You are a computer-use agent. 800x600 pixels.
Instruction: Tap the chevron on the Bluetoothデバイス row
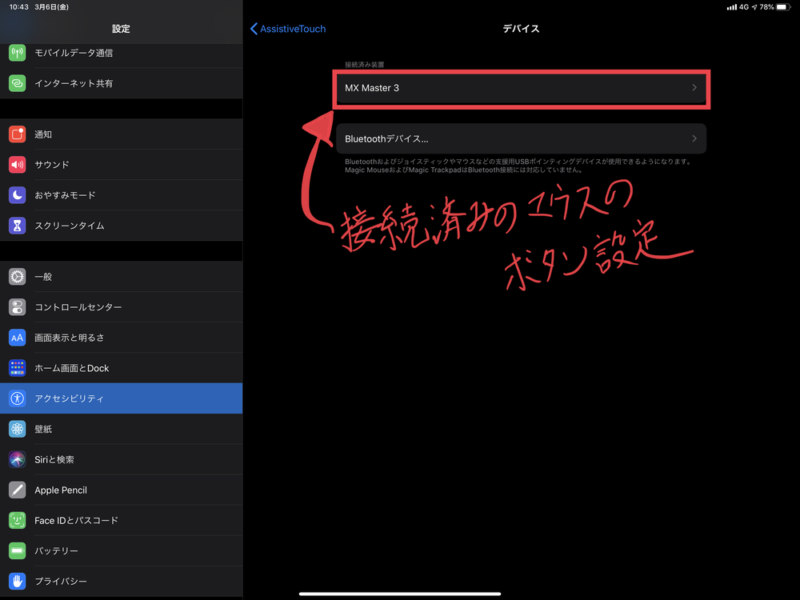[694, 139]
